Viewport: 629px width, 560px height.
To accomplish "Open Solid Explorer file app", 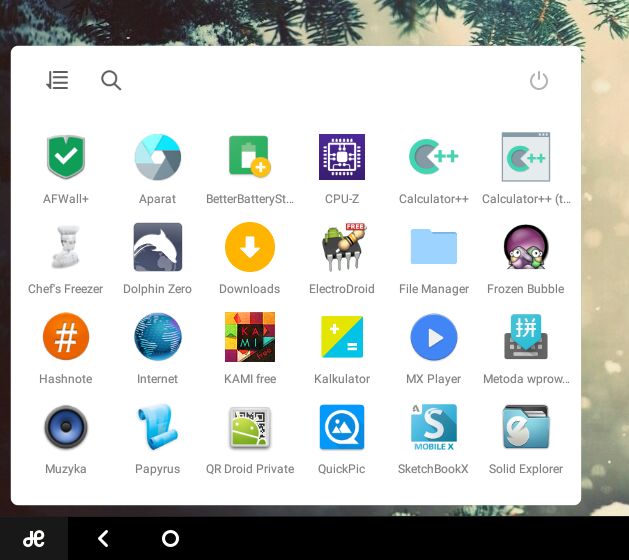I will click(x=526, y=426).
